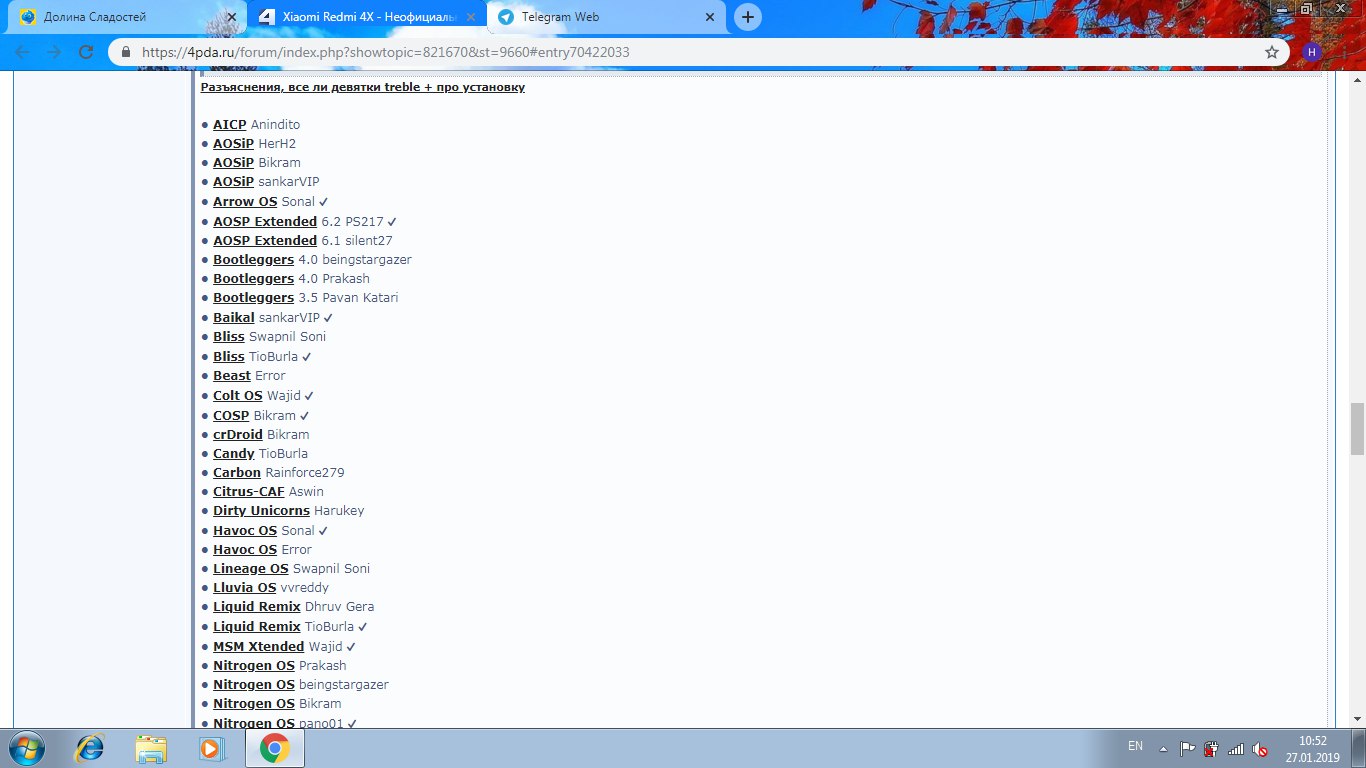Open Liquid Remix Dhruv Gera link

(257, 606)
